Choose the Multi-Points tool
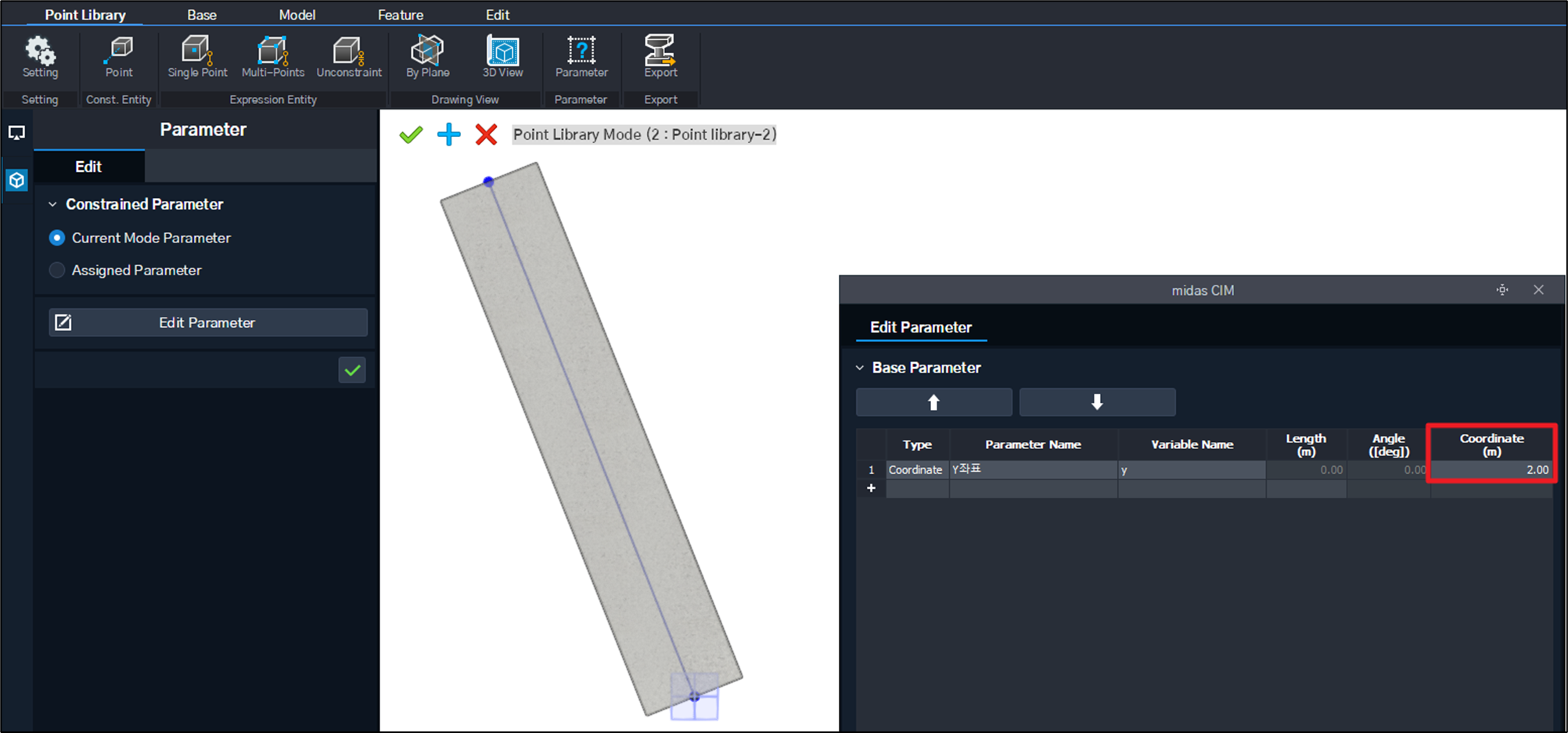Viewport: 1568px width, 733px height. coord(272,57)
